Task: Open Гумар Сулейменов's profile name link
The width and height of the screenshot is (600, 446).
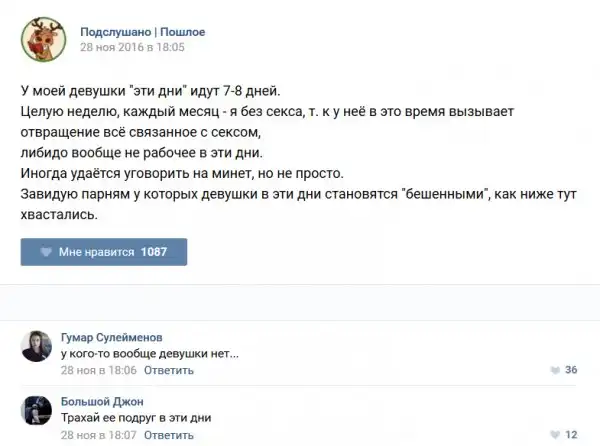Action: pyautogui.click(x=112, y=337)
